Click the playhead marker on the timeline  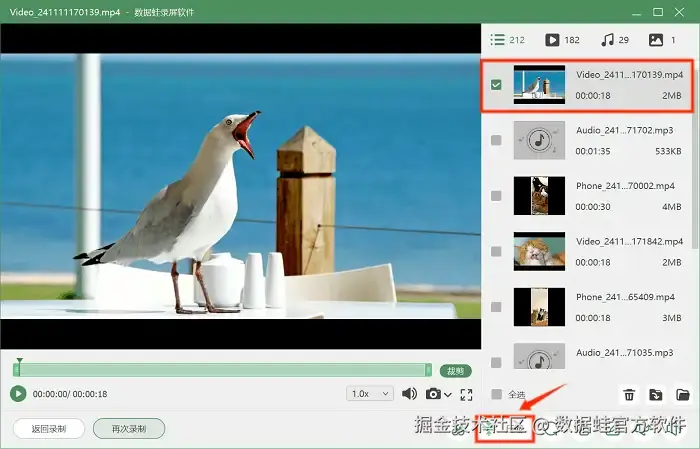[x=19, y=360]
